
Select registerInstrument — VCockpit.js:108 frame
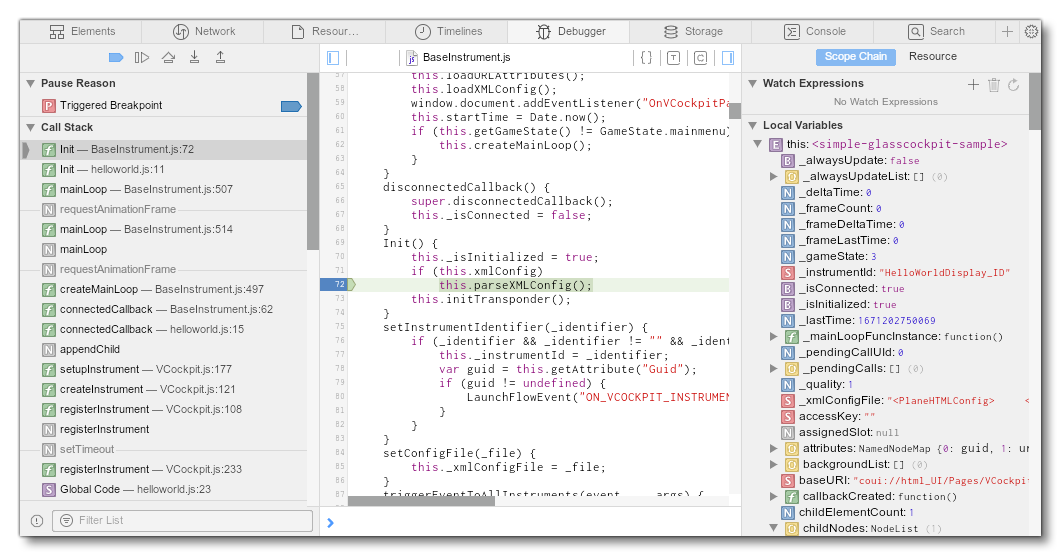point(164,409)
